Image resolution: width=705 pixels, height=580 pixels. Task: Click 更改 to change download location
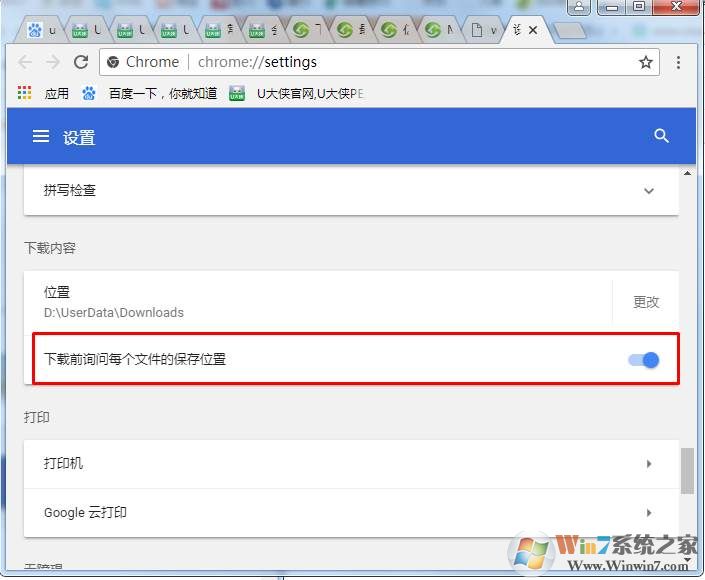(x=646, y=302)
